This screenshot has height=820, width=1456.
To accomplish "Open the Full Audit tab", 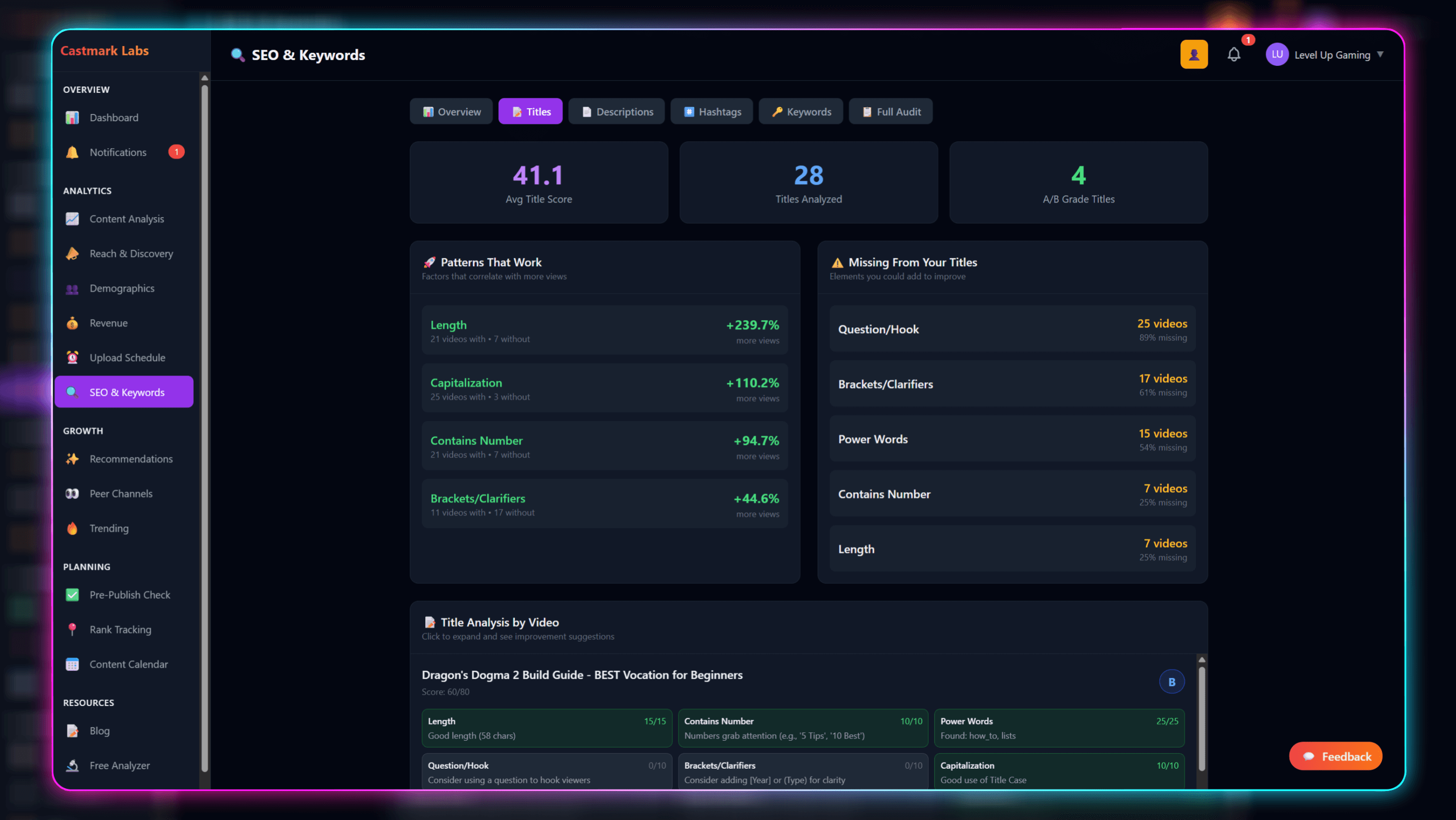I will pyautogui.click(x=891, y=112).
